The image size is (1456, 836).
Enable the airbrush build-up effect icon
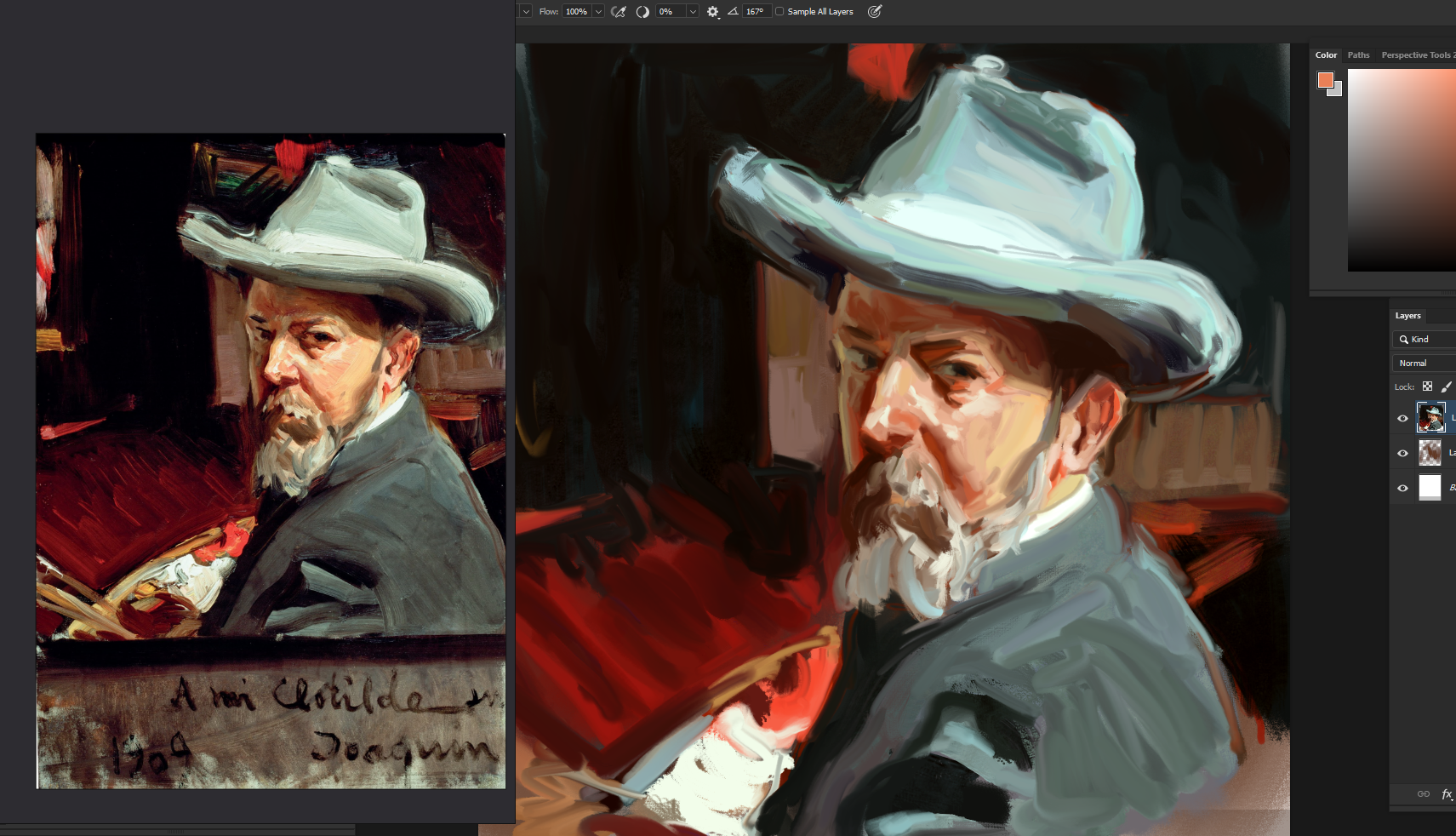[x=619, y=12]
